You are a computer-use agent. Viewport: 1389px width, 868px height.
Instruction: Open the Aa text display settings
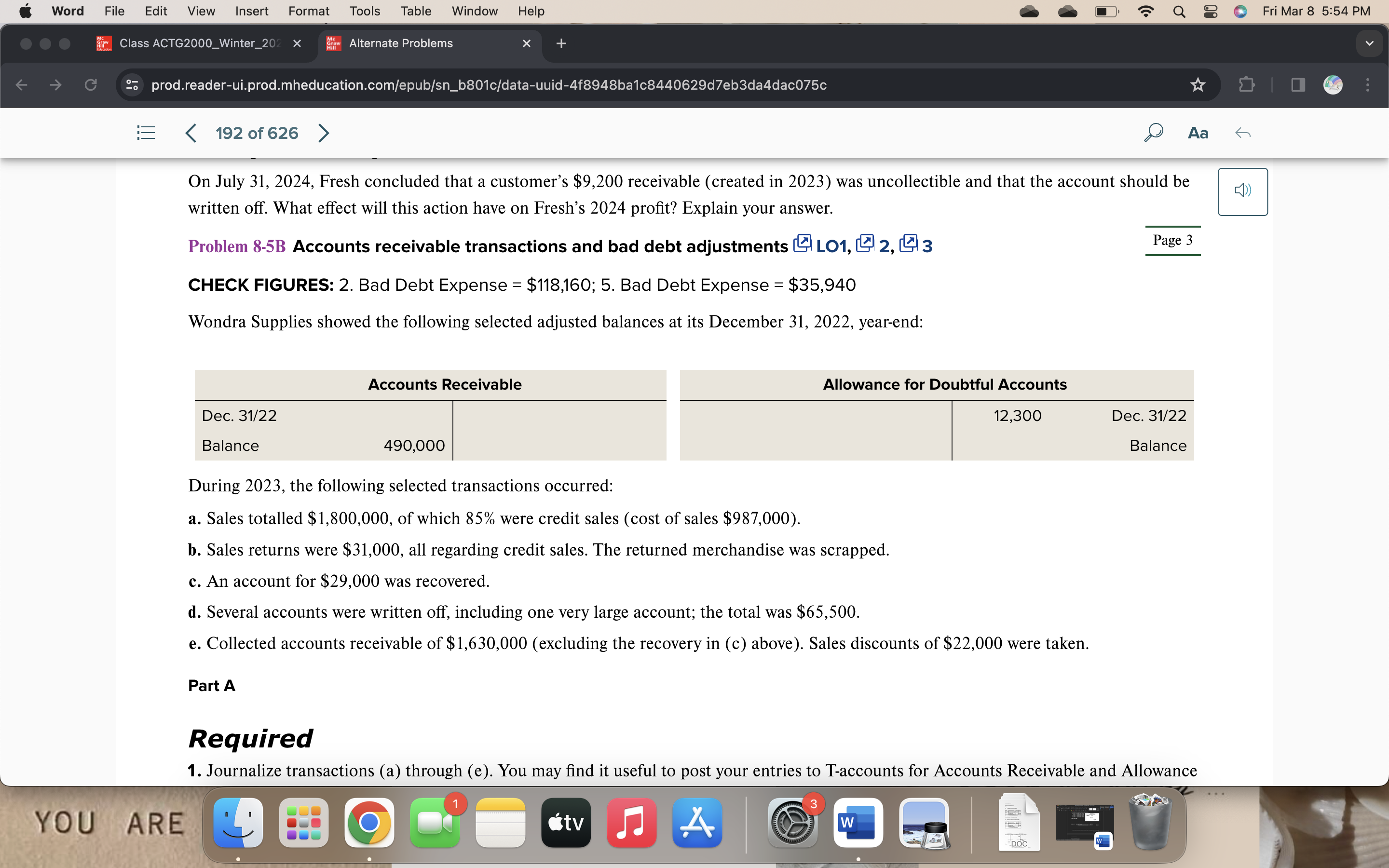(x=1198, y=133)
